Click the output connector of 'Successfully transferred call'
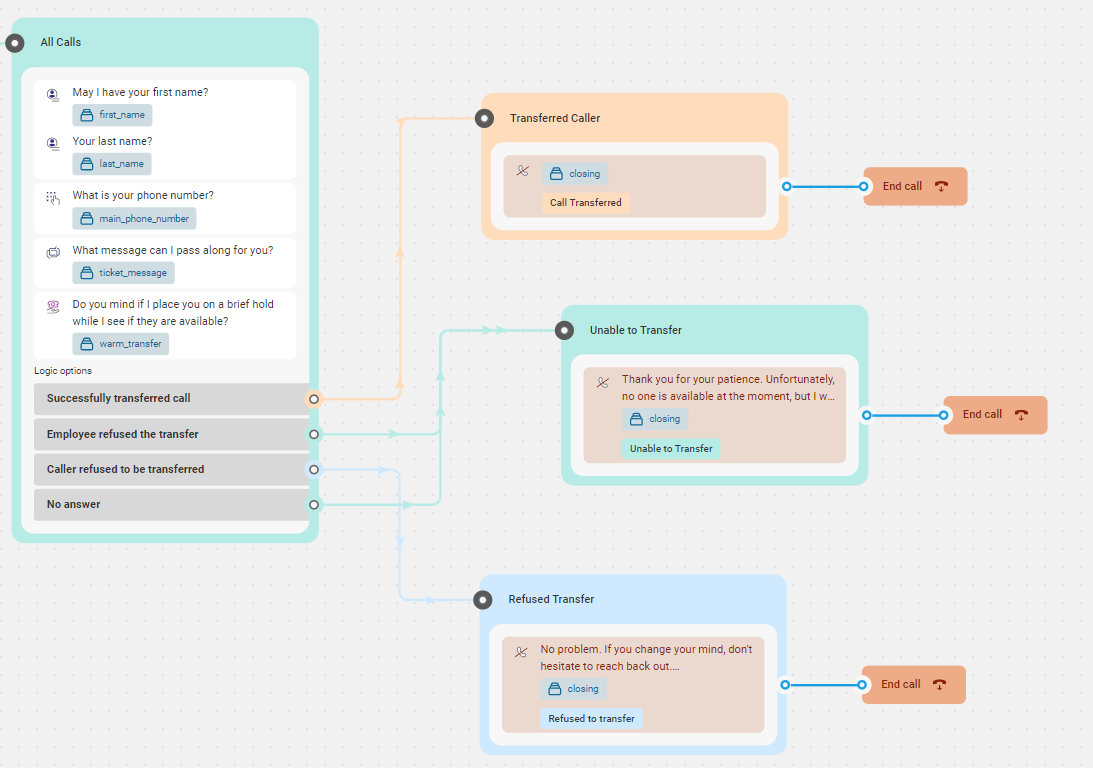This screenshot has height=768, width=1093. click(314, 399)
